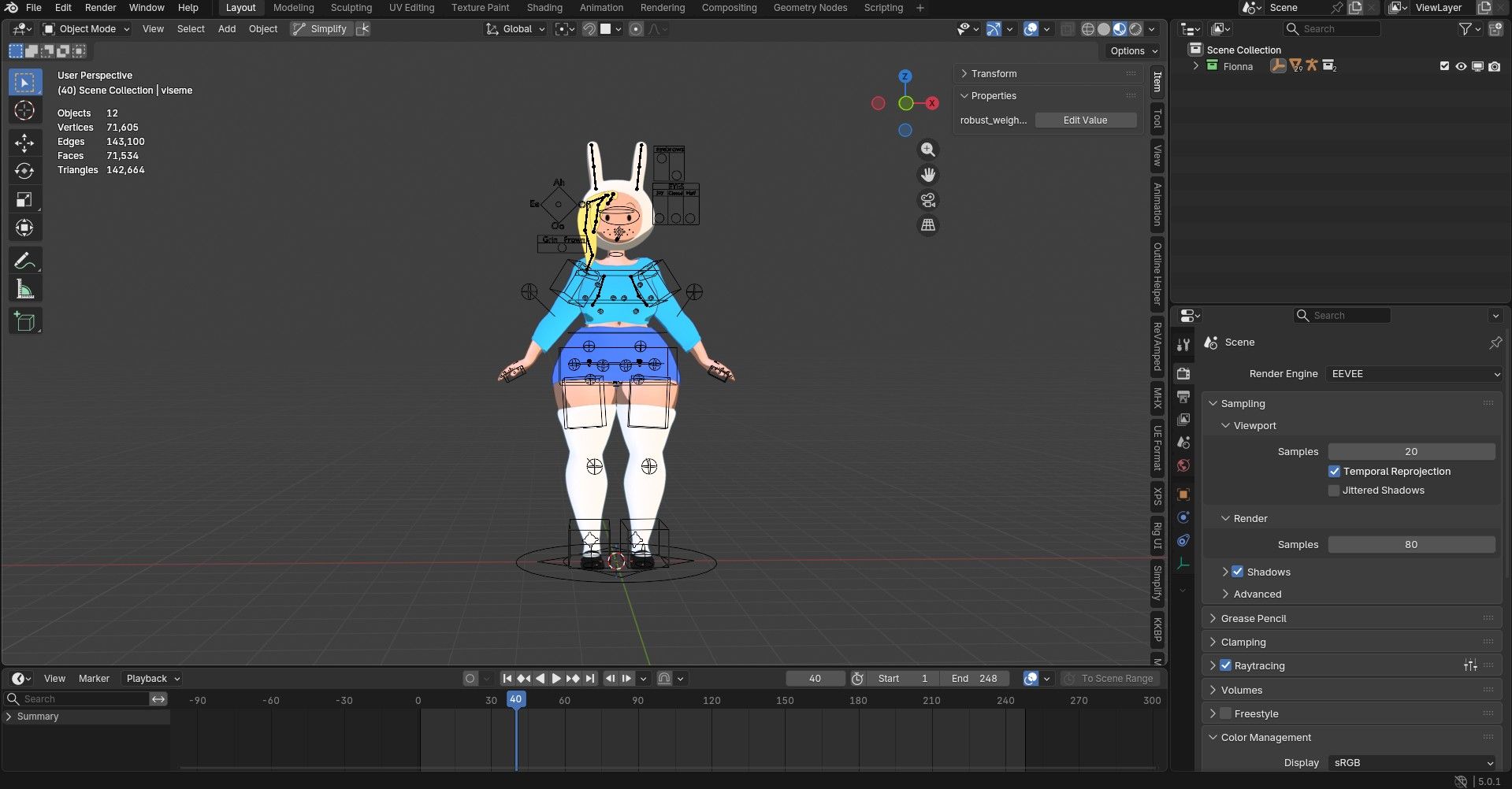This screenshot has height=789, width=1512.
Task: Click the current frame field showing 40
Action: pyautogui.click(x=815, y=679)
